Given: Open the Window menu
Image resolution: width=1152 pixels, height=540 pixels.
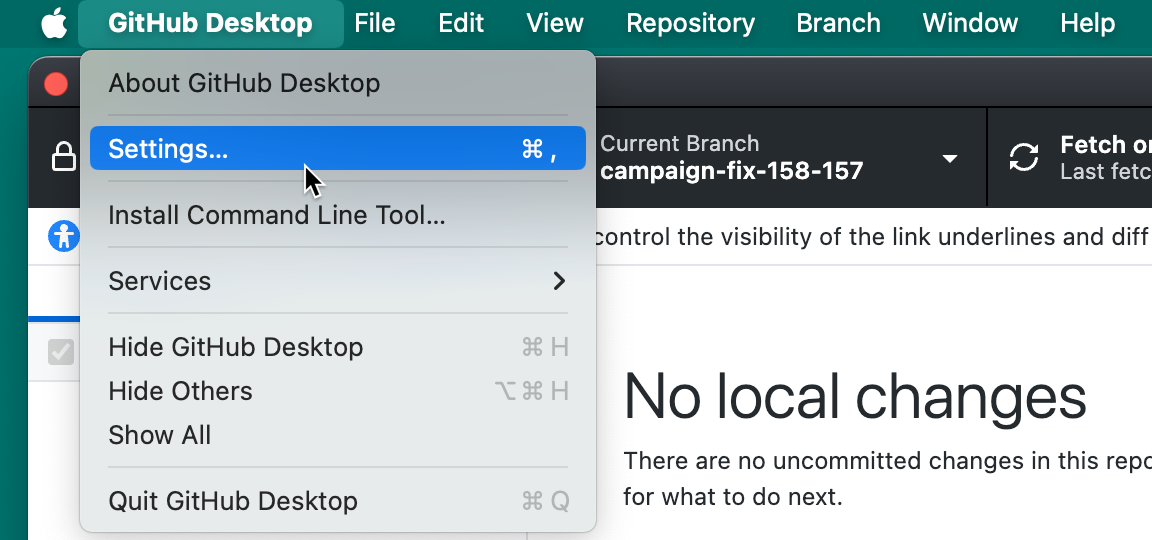Looking at the screenshot, I should (x=970, y=24).
